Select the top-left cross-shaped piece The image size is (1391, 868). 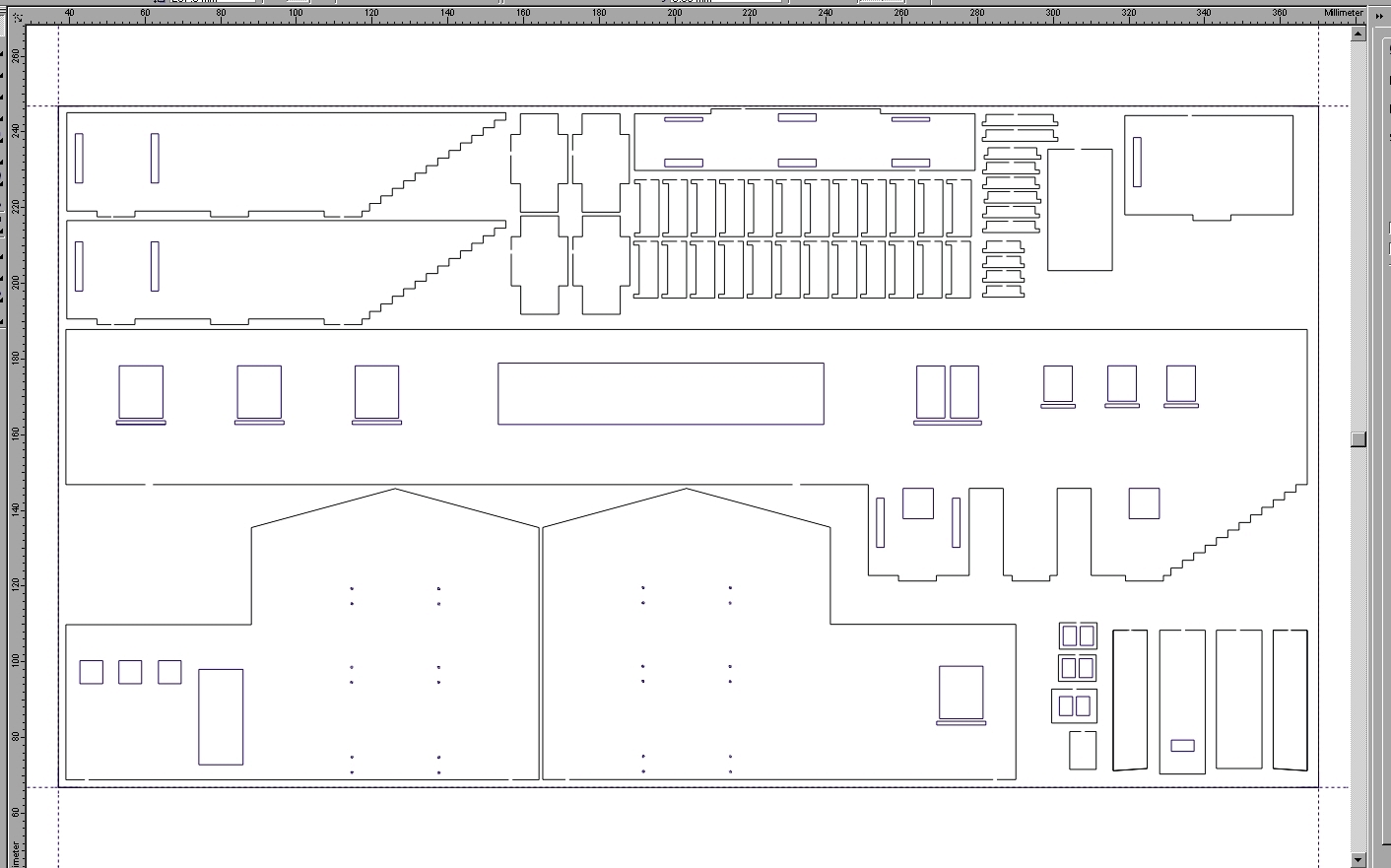539,163
